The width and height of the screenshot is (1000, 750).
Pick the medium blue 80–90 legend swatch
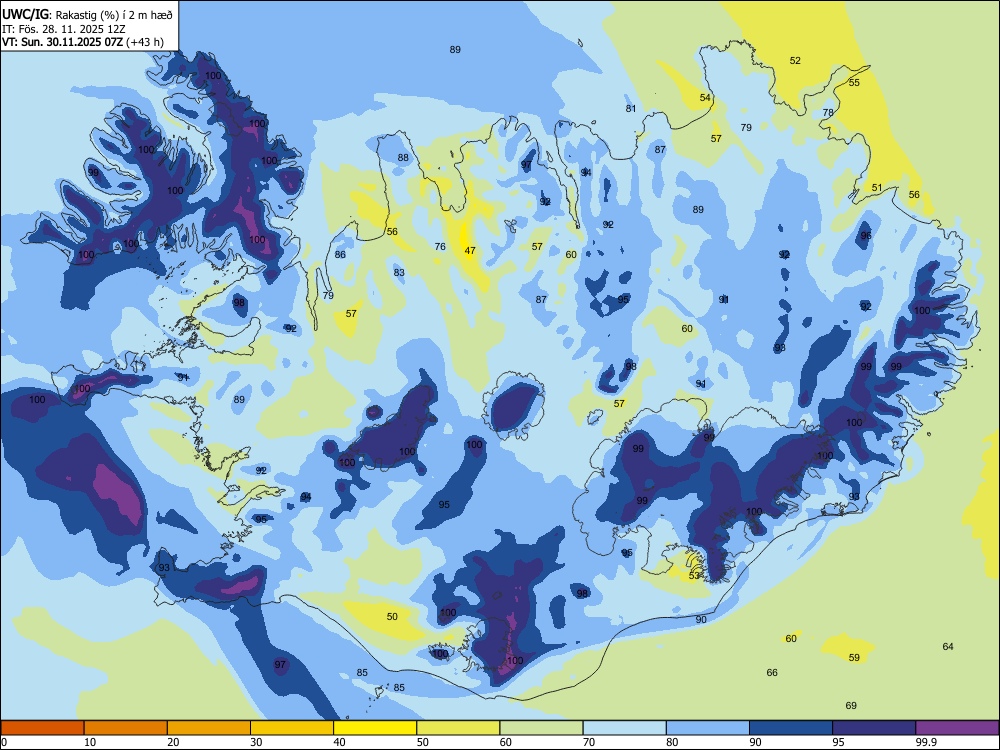(708, 728)
